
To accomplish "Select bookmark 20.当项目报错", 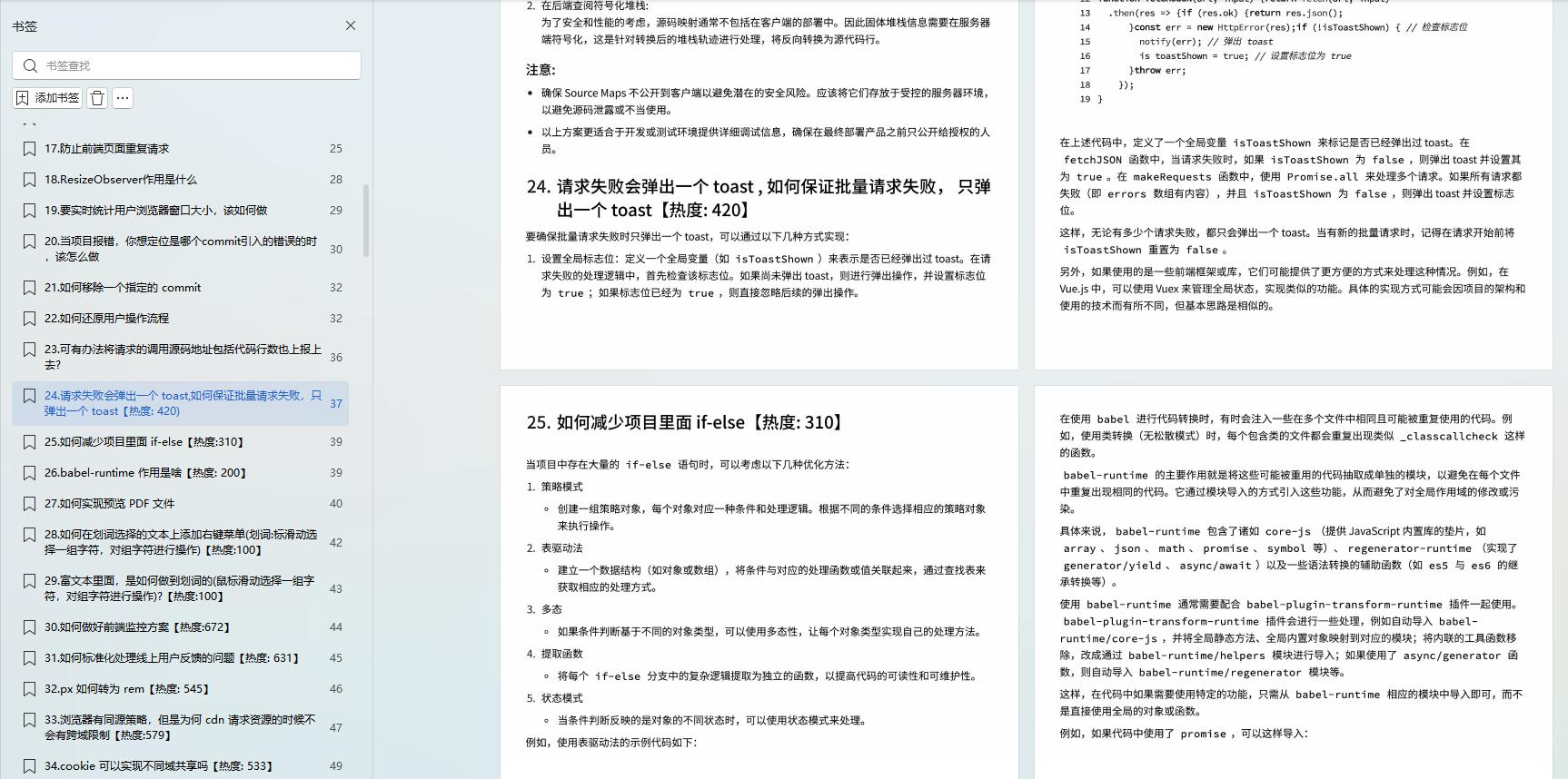I will pyautogui.click(x=181, y=249).
